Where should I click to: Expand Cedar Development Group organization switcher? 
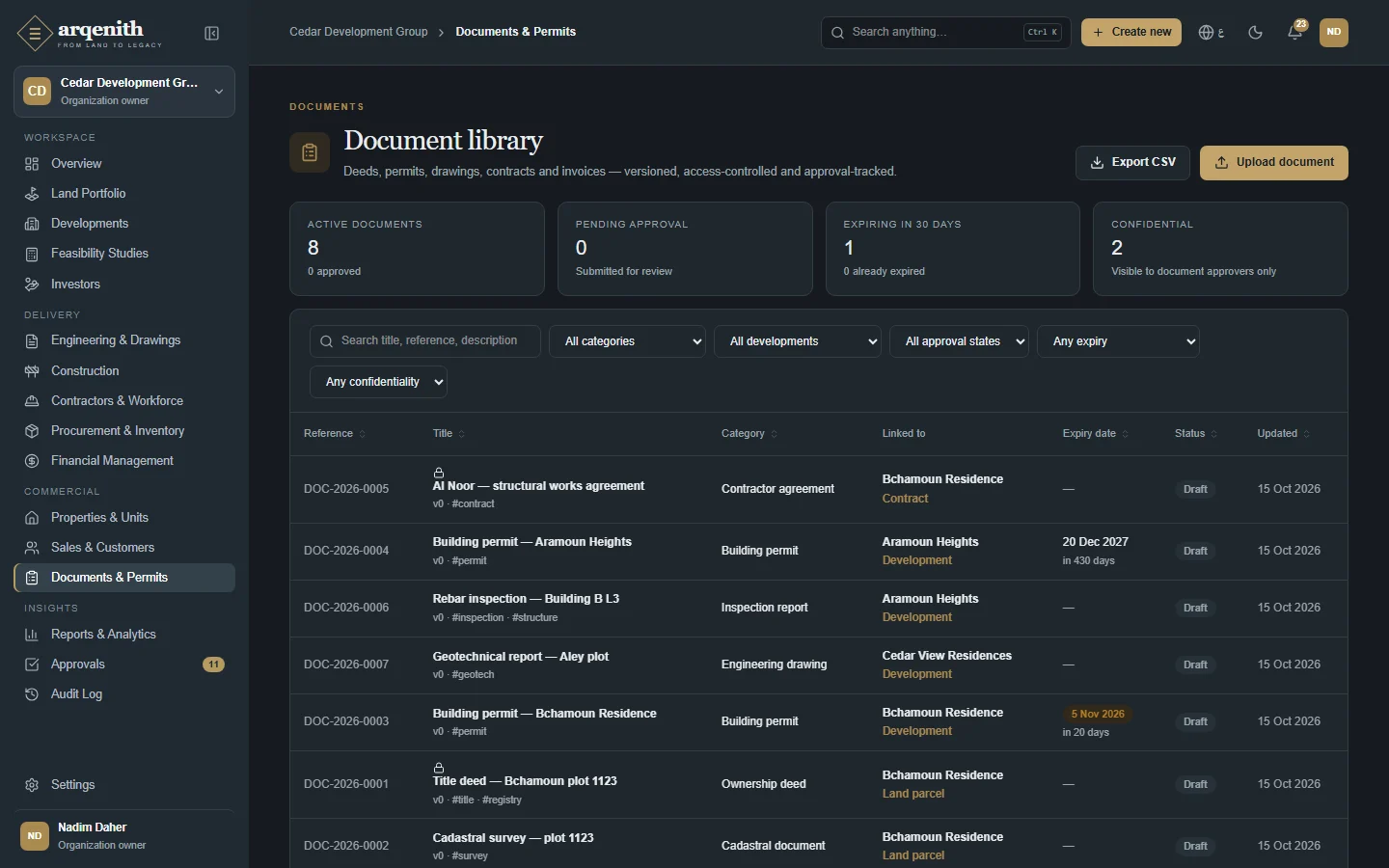pyautogui.click(x=124, y=92)
